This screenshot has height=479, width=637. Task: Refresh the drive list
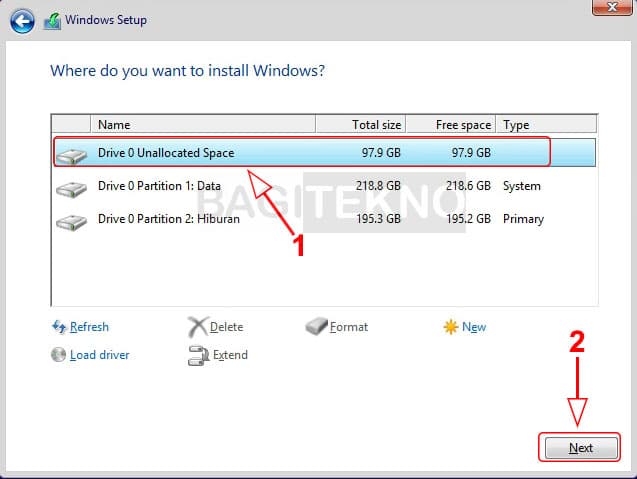point(89,327)
